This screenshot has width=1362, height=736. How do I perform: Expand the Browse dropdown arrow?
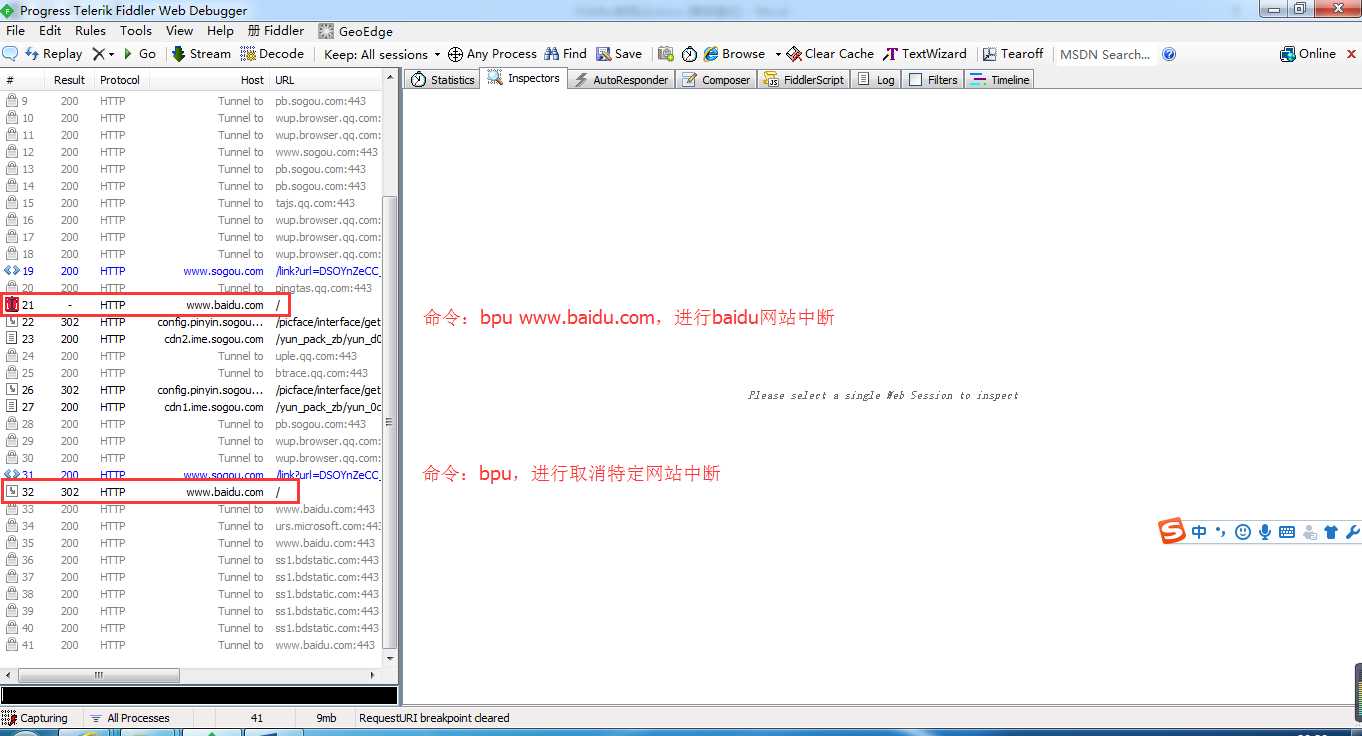tap(777, 54)
